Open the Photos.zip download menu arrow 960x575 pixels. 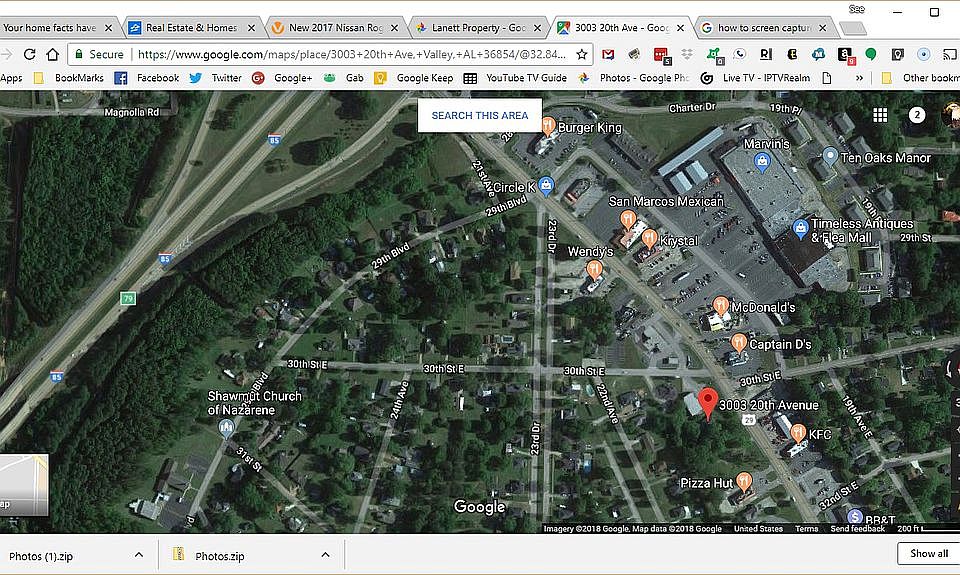coord(325,555)
